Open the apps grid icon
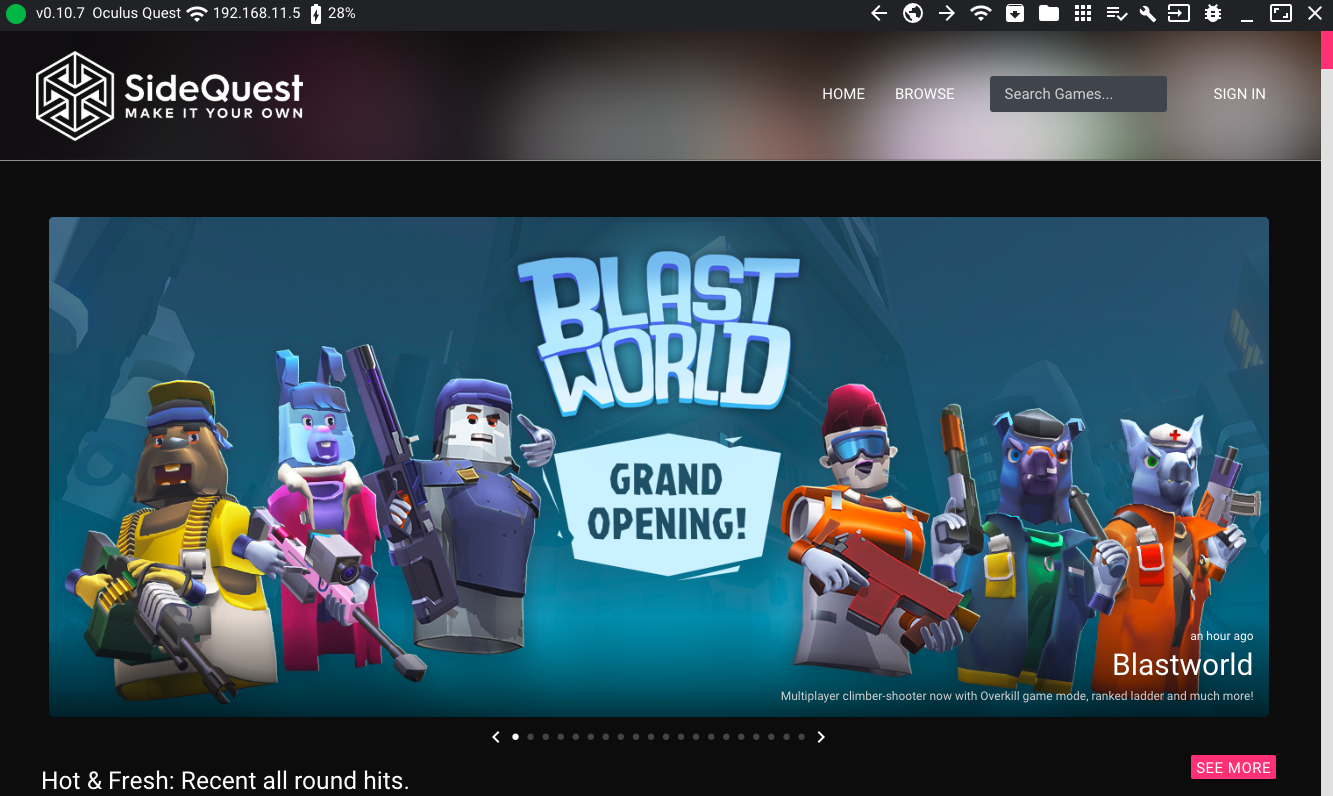This screenshot has height=796, width=1333. [x=1082, y=13]
